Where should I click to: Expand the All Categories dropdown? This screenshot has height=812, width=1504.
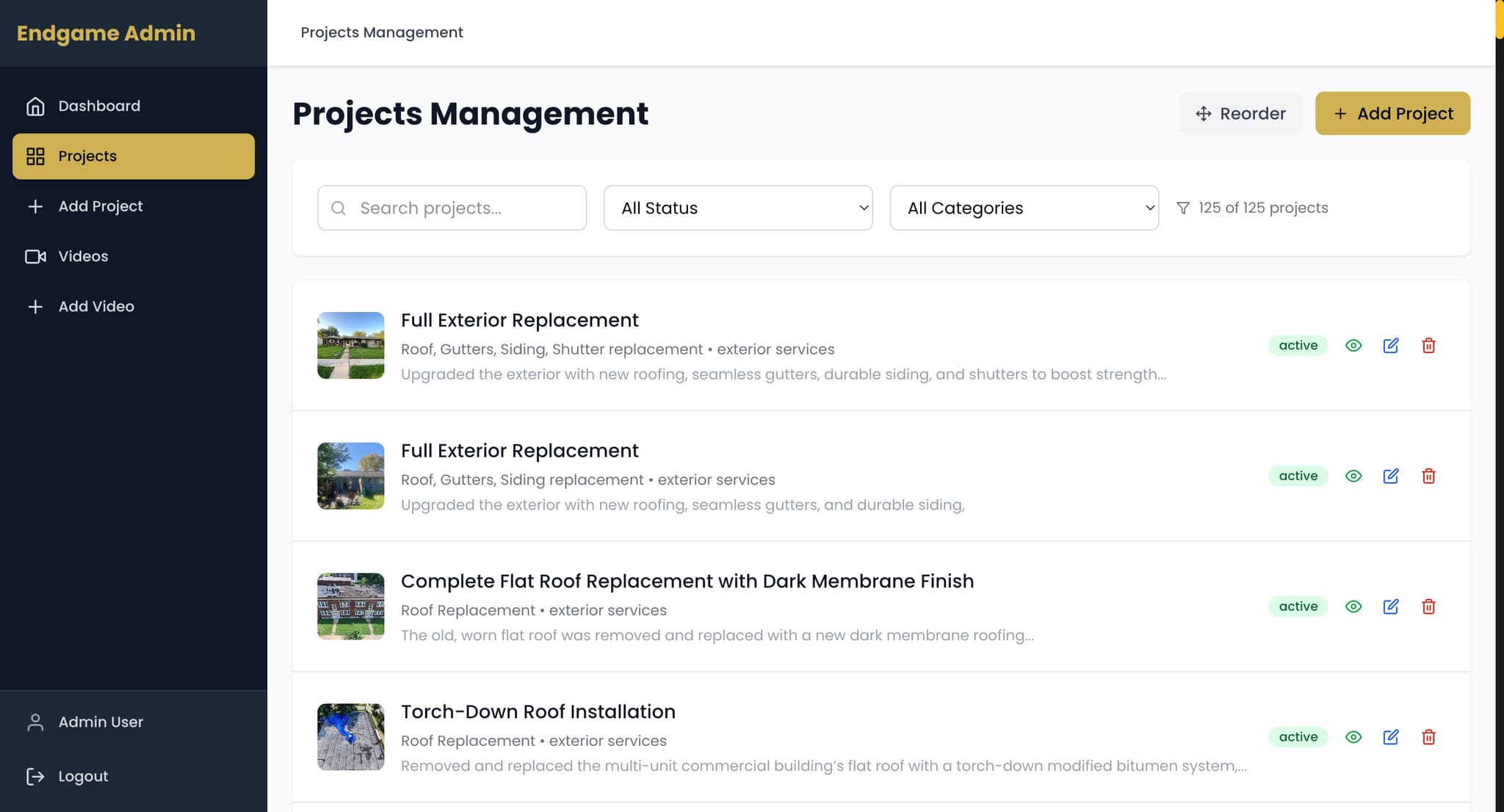[1024, 208]
